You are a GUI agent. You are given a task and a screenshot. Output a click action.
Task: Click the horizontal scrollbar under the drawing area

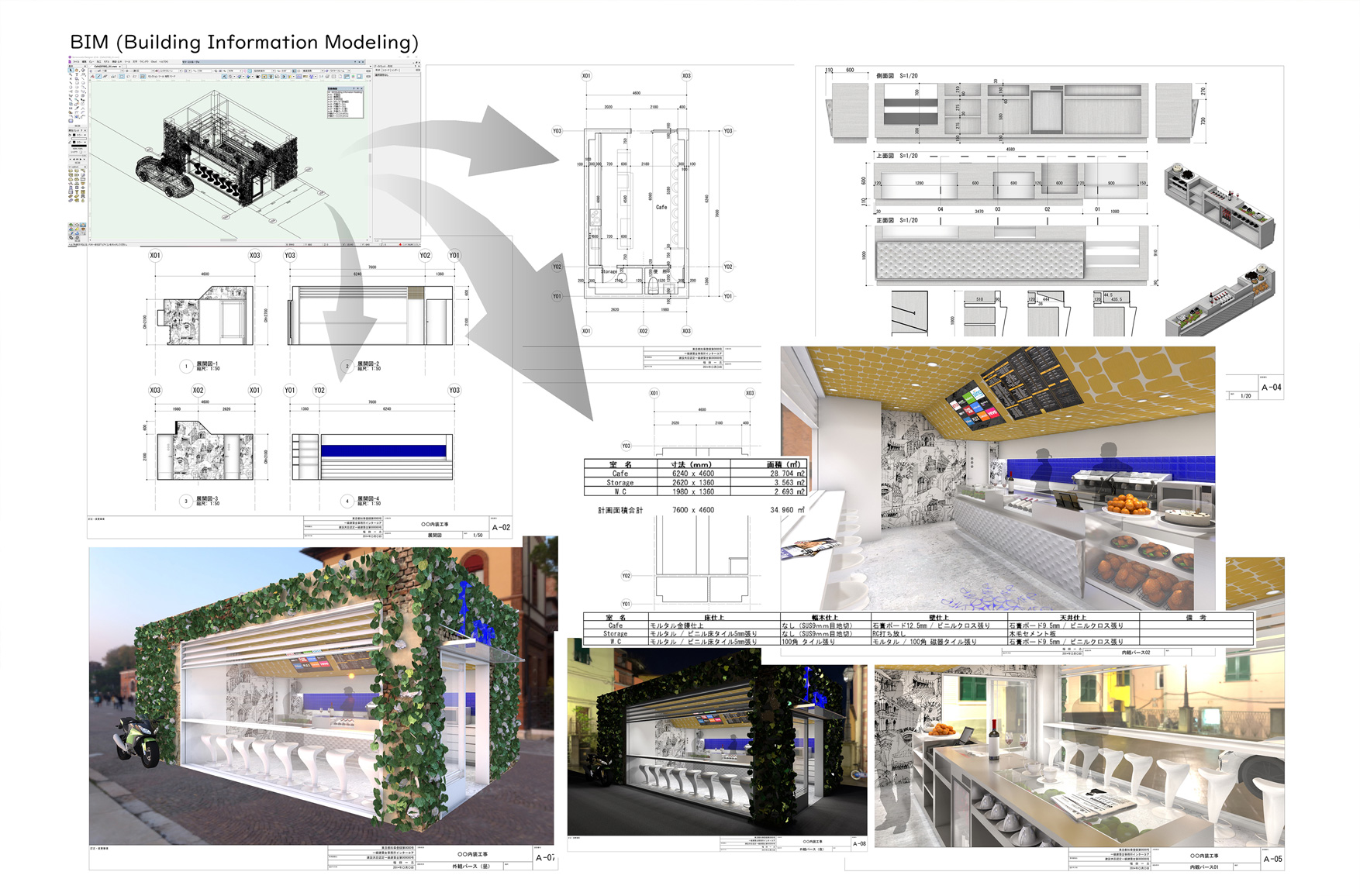pyautogui.click(x=229, y=240)
